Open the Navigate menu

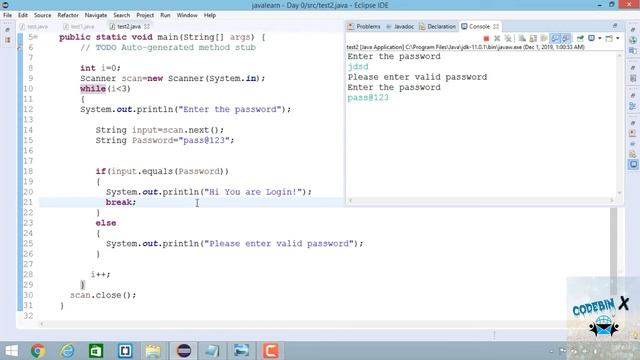[x=96, y=15]
